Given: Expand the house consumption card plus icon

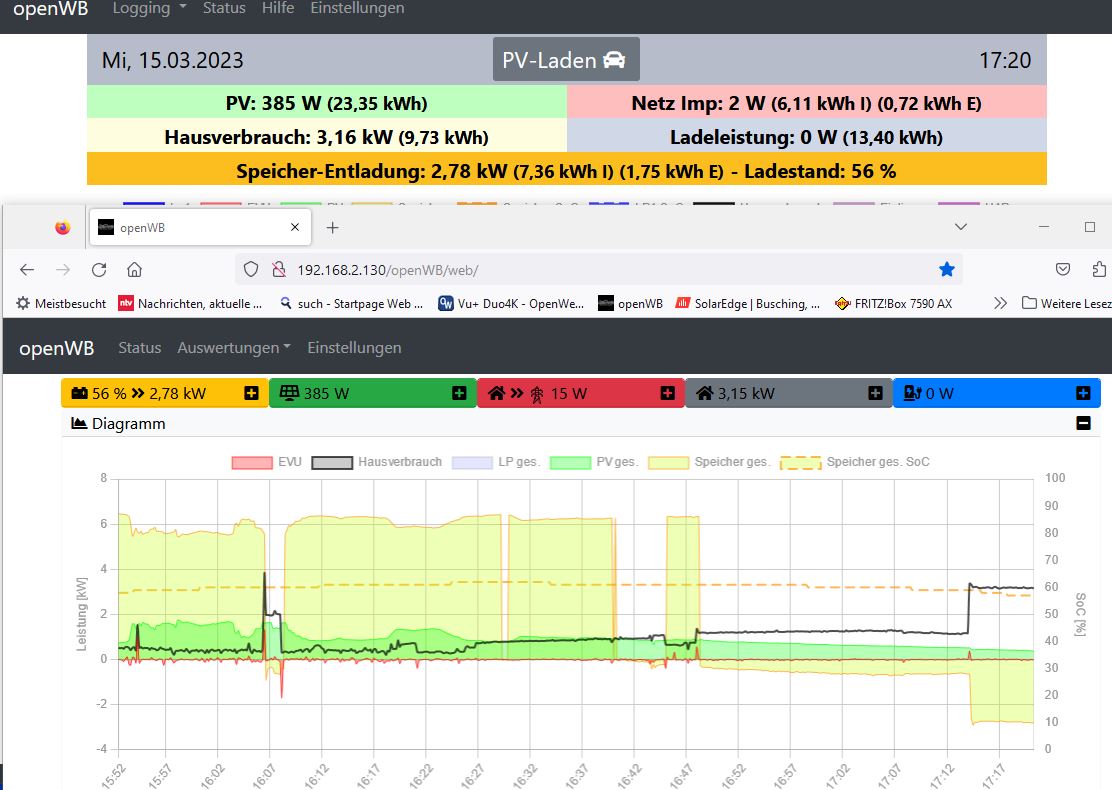Looking at the screenshot, I should 875,394.
